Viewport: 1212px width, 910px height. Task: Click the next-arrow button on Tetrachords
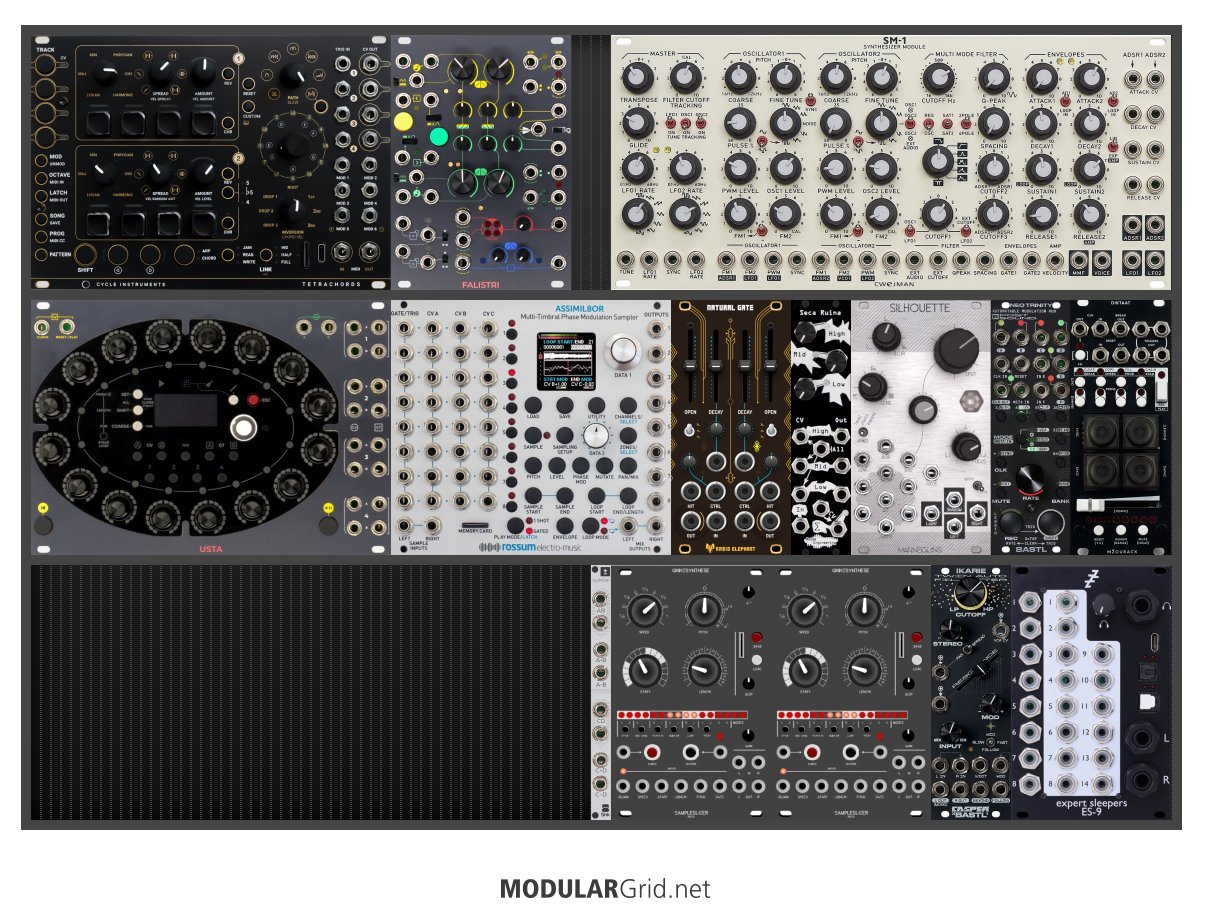pyautogui.click(x=150, y=254)
